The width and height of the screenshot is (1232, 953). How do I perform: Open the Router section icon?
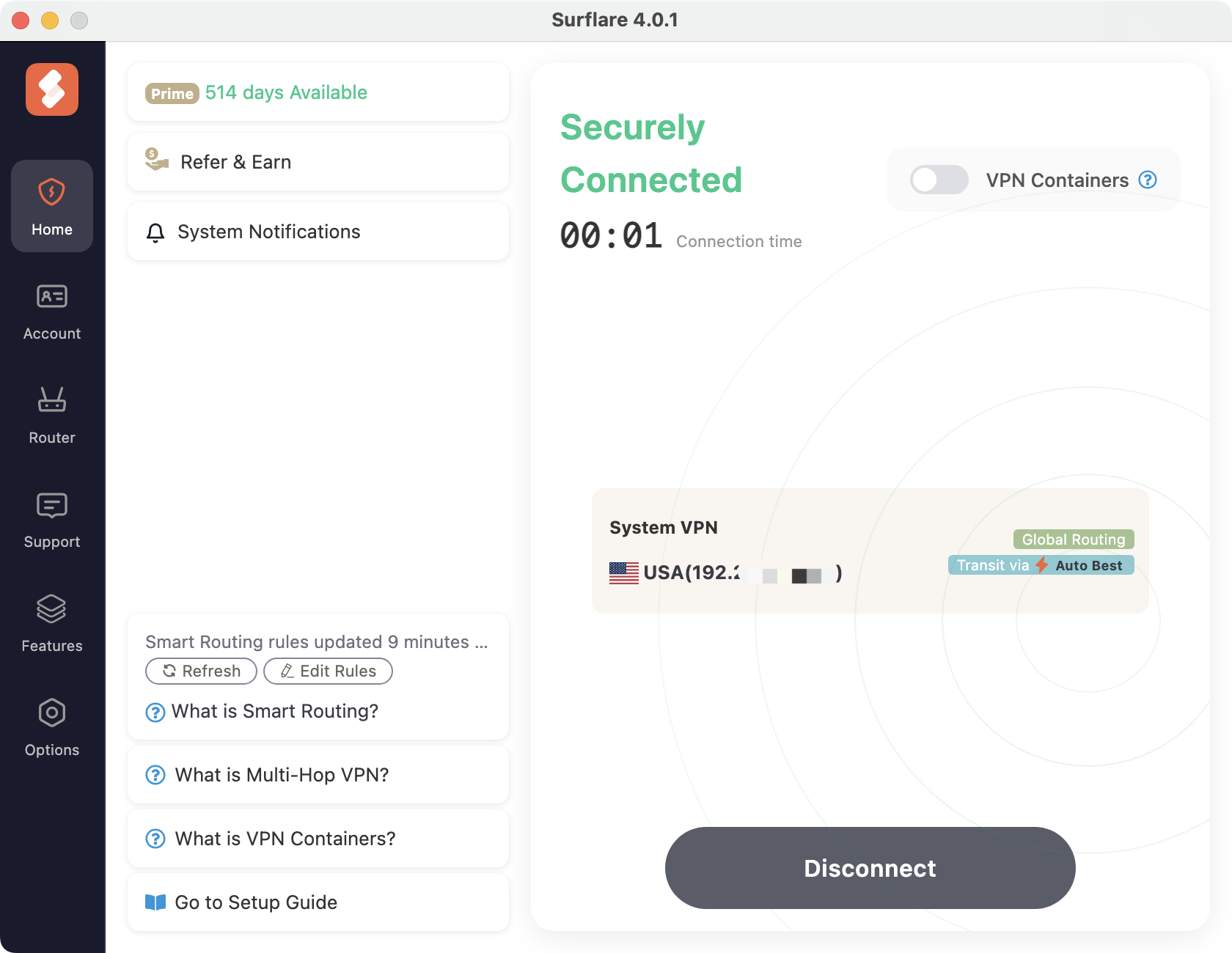pyautogui.click(x=52, y=400)
